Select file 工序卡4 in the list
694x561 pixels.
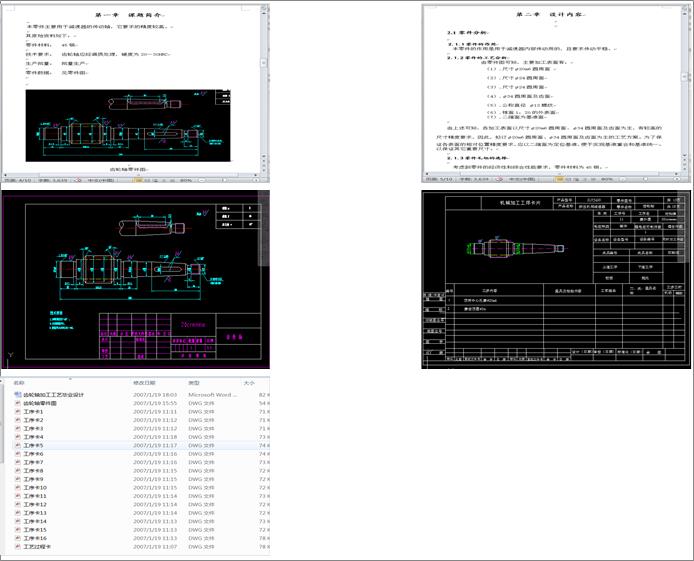pos(33,437)
